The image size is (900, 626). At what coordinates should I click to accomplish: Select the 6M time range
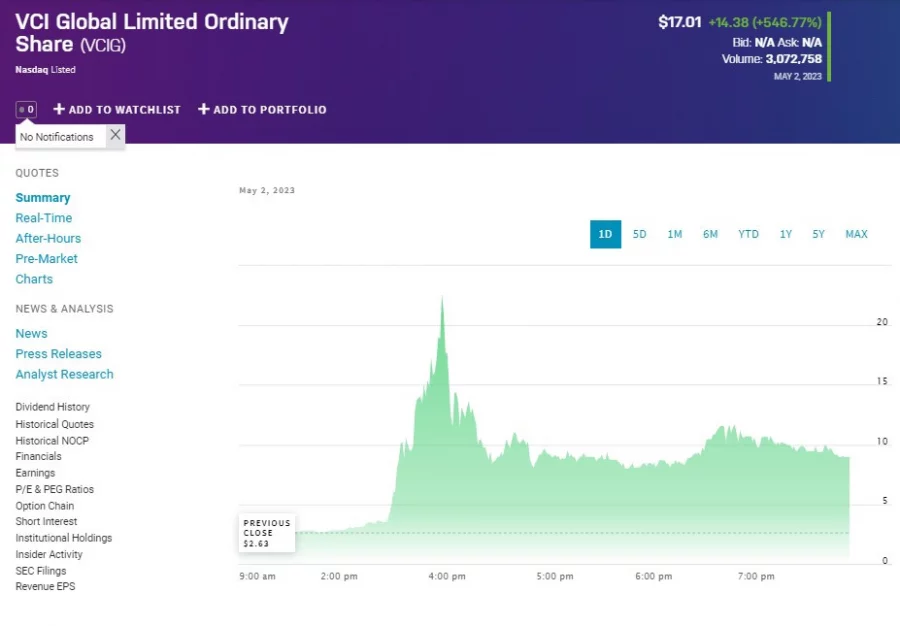(x=711, y=233)
